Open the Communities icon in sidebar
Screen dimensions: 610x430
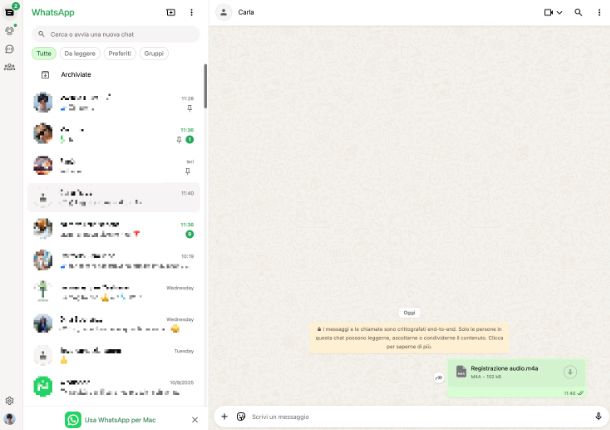pos(9,67)
